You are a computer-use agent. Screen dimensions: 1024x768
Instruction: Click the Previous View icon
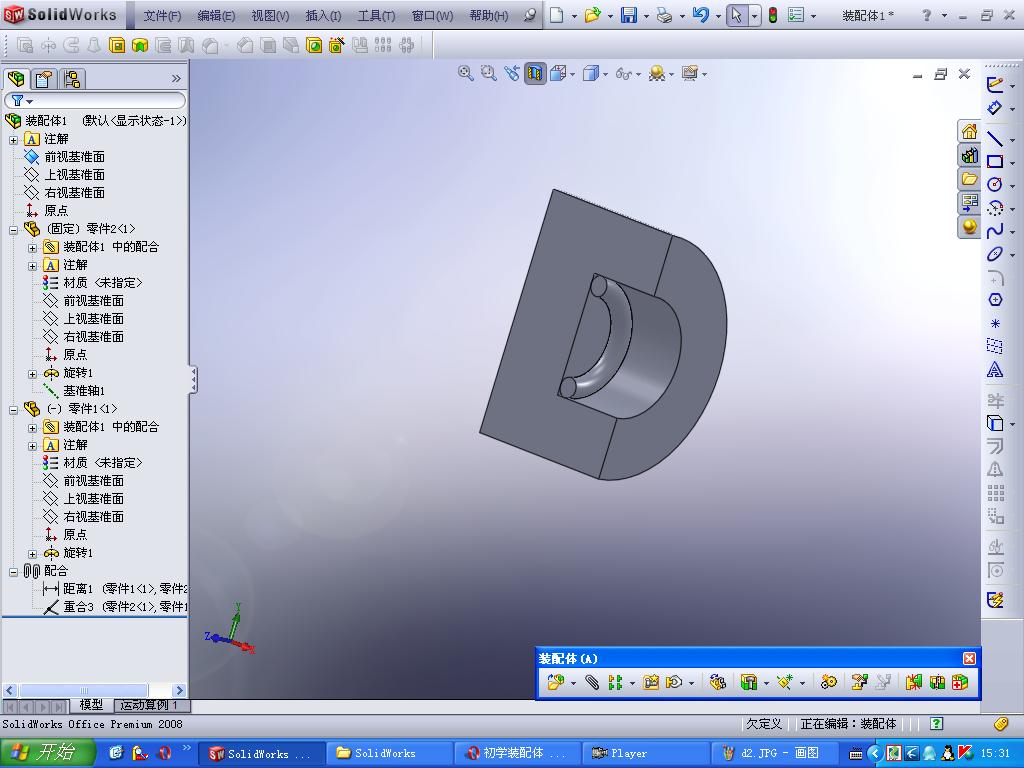[512, 74]
